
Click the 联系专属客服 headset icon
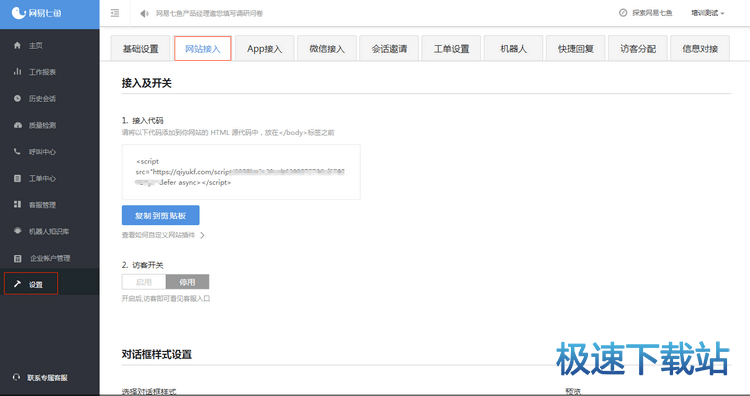pos(17,377)
